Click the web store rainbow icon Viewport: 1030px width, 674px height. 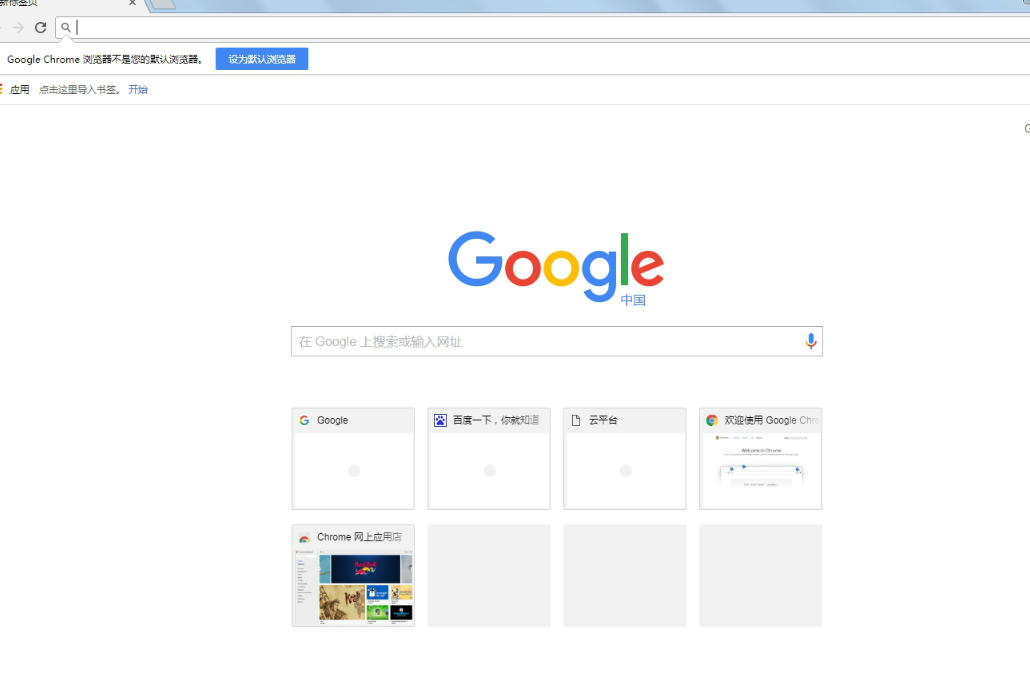(x=304, y=538)
